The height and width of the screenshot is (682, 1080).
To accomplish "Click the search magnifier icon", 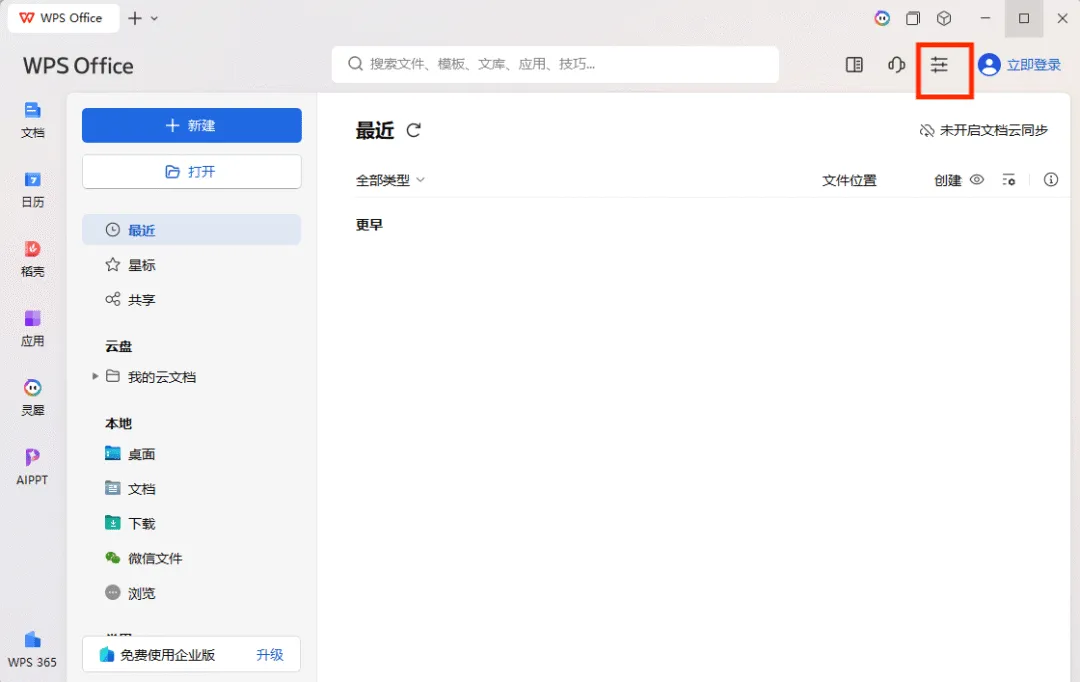I will click(x=355, y=64).
